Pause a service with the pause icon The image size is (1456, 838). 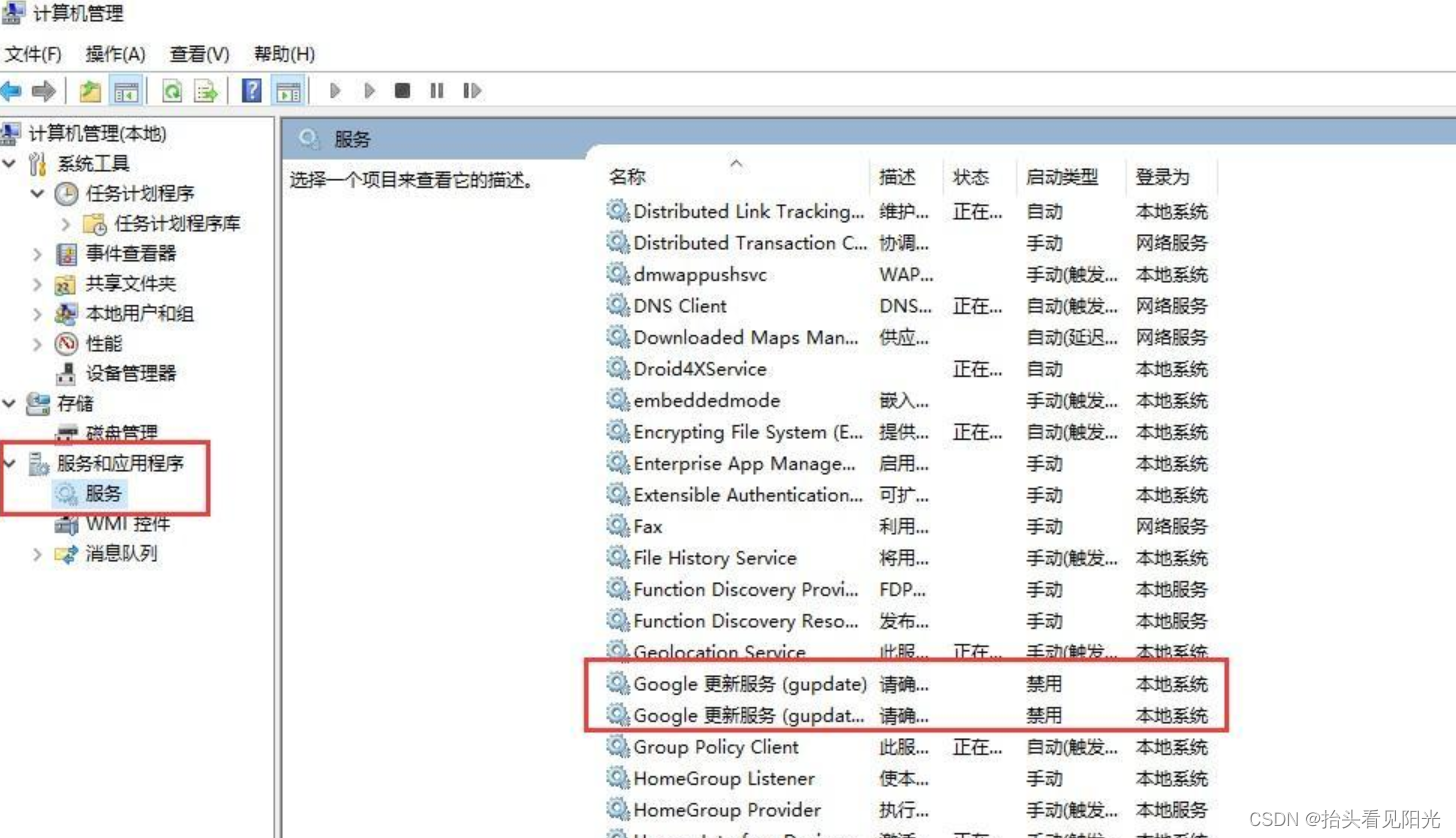(x=437, y=91)
